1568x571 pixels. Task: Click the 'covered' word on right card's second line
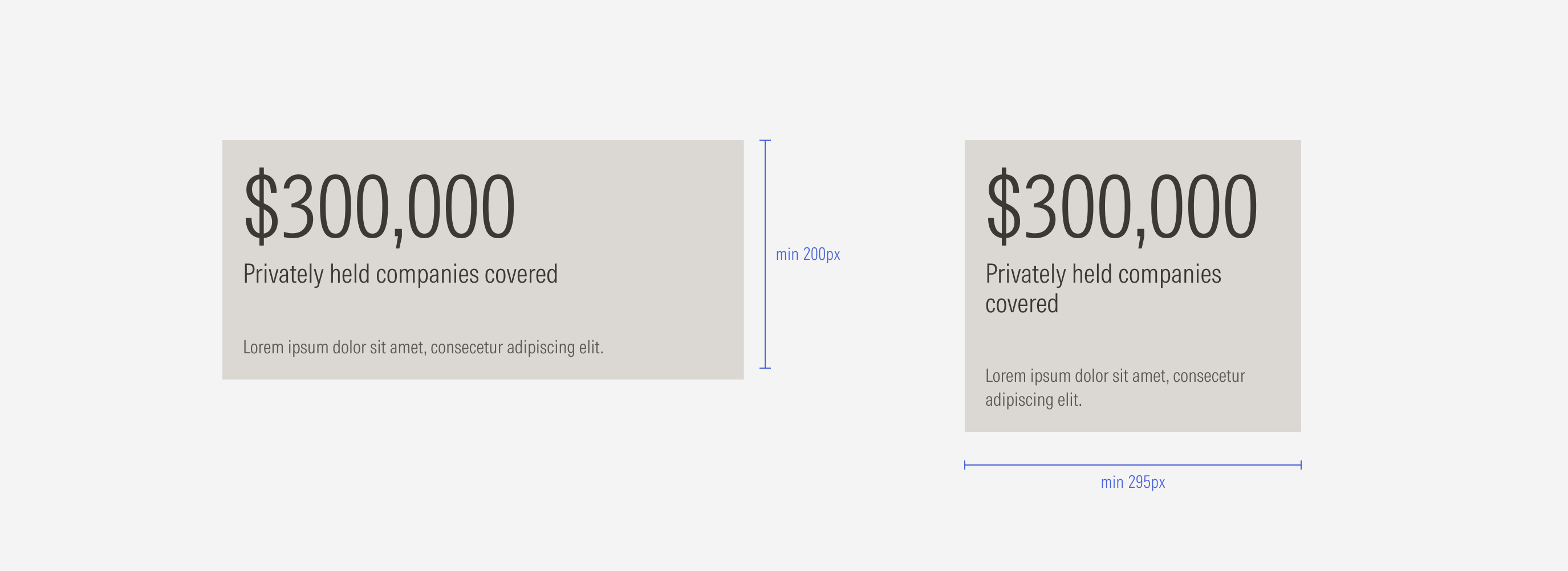pyautogui.click(x=1021, y=304)
